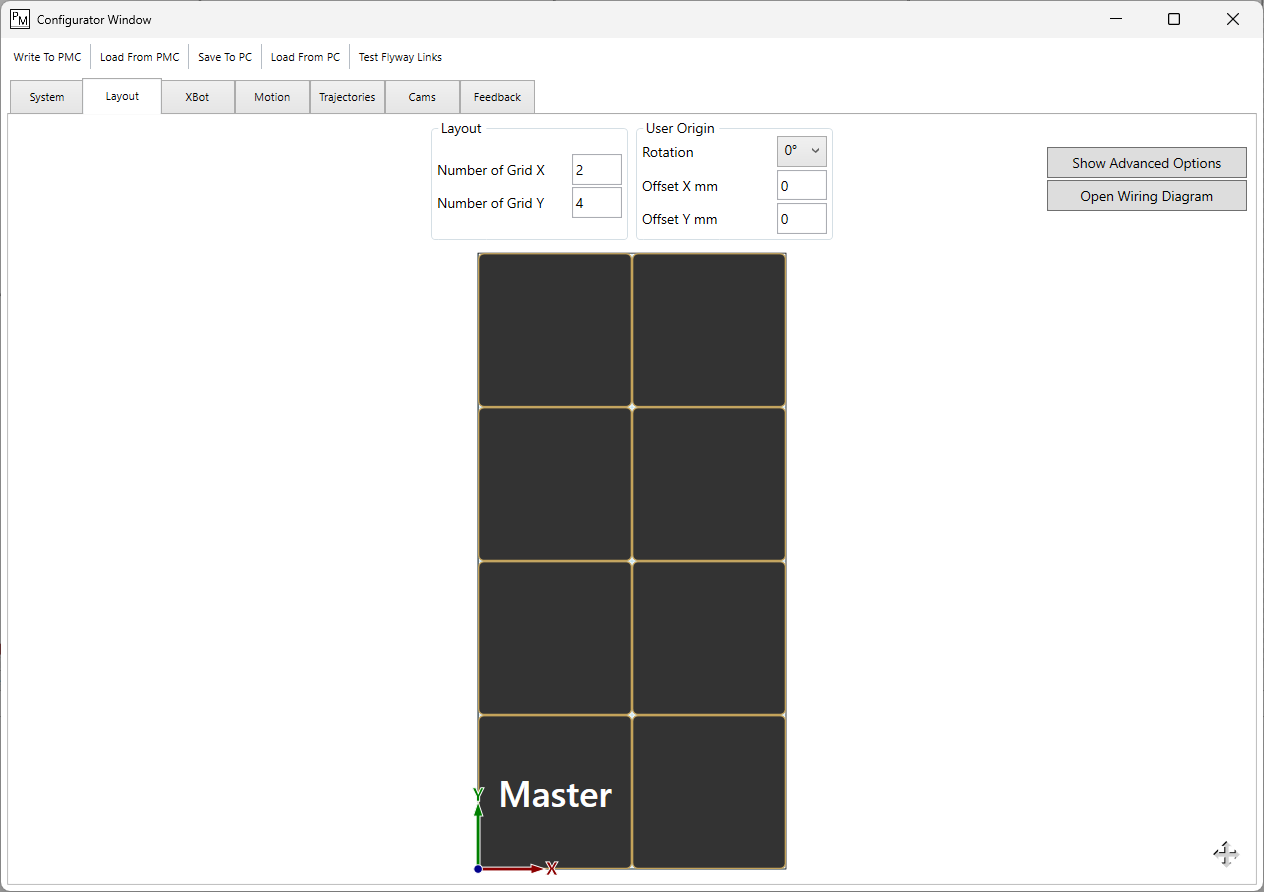Open the Trajectories tab

point(347,97)
